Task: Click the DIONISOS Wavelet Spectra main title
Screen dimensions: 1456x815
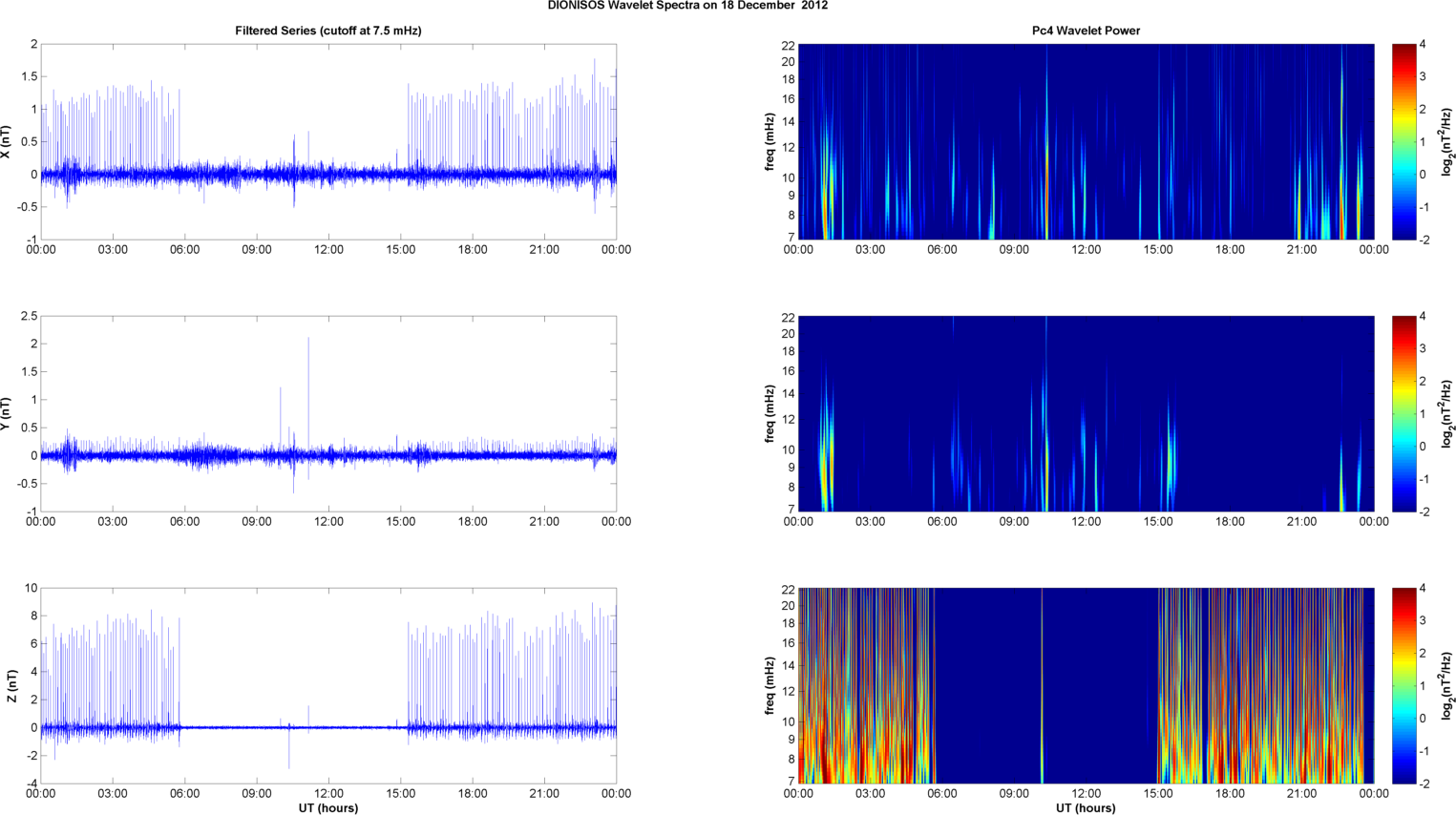Action: pyautogui.click(x=687, y=6)
